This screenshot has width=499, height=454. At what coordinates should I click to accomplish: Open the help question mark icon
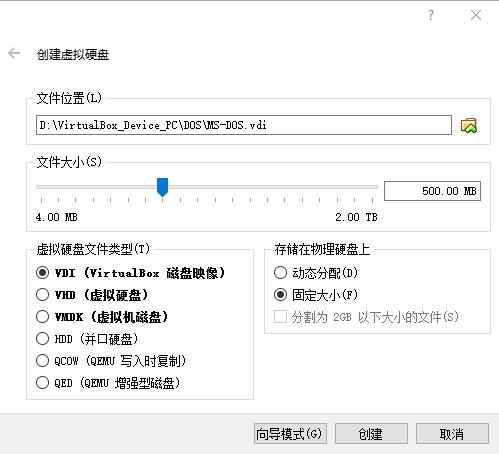pos(431,15)
